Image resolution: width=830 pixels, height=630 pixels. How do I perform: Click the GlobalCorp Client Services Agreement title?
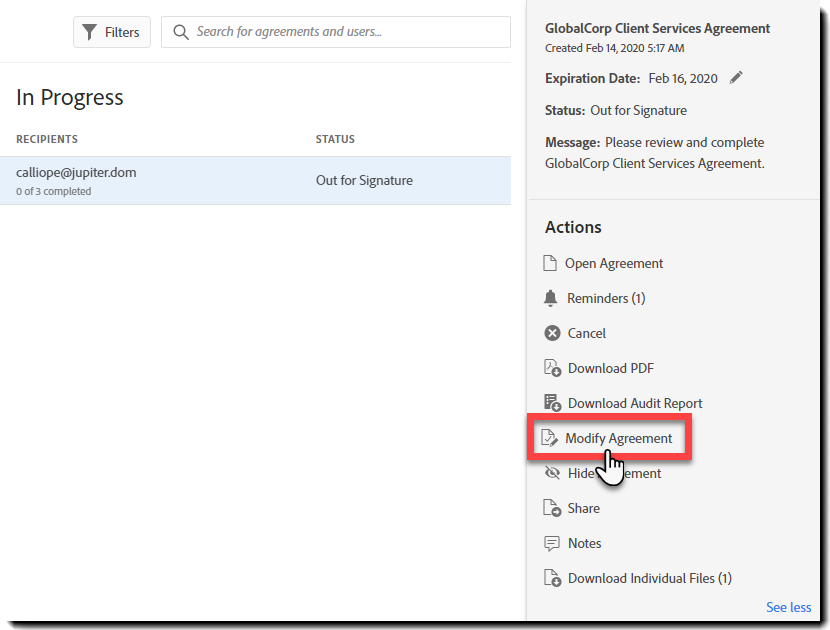pyautogui.click(x=657, y=28)
